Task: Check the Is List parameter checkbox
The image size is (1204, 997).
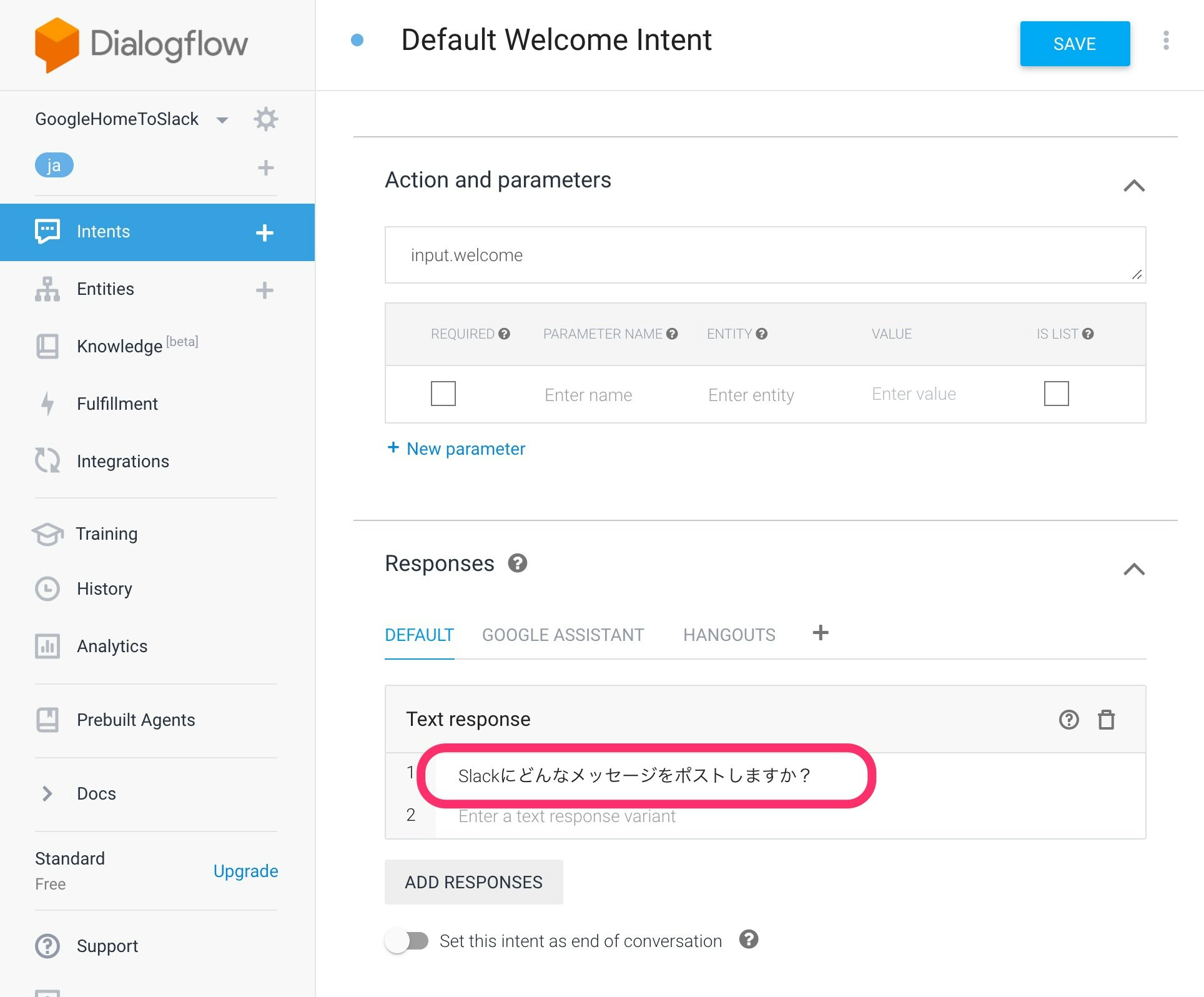Action: [x=1057, y=394]
